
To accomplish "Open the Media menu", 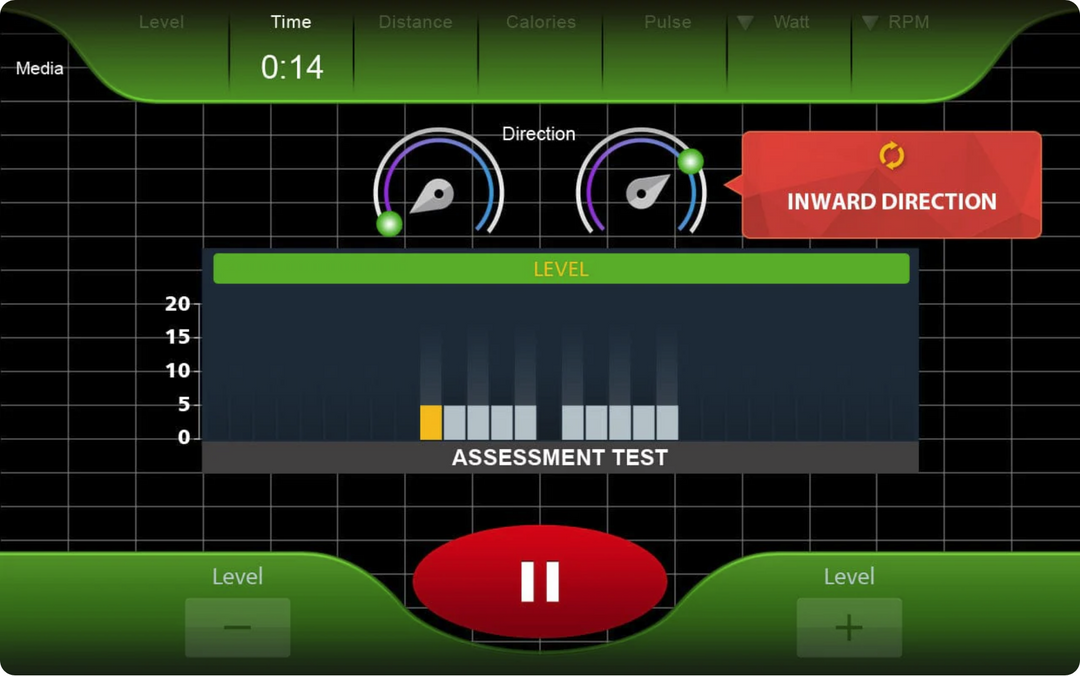I will pos(40,69).
